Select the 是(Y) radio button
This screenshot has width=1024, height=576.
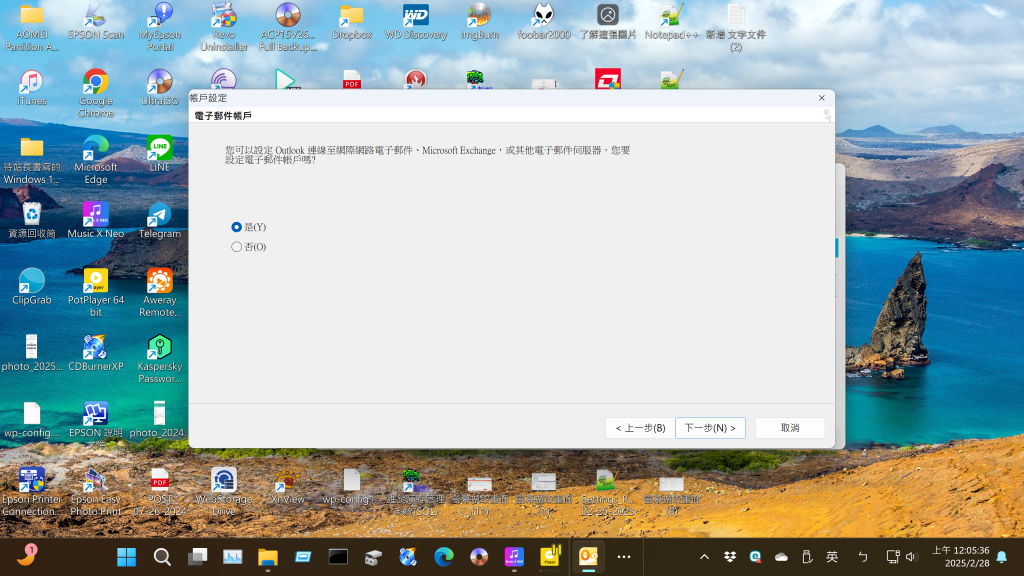point(237,227)
